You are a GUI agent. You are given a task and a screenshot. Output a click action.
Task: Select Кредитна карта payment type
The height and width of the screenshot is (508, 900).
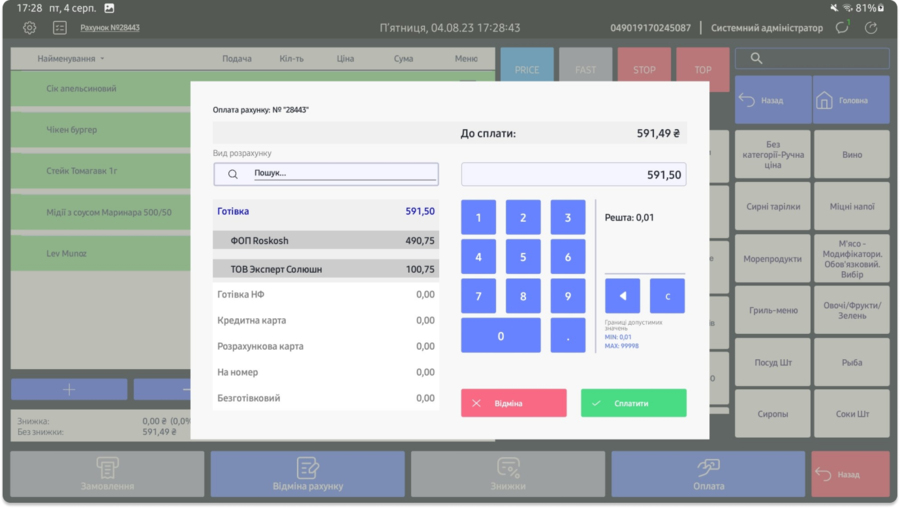pos(326,321)
